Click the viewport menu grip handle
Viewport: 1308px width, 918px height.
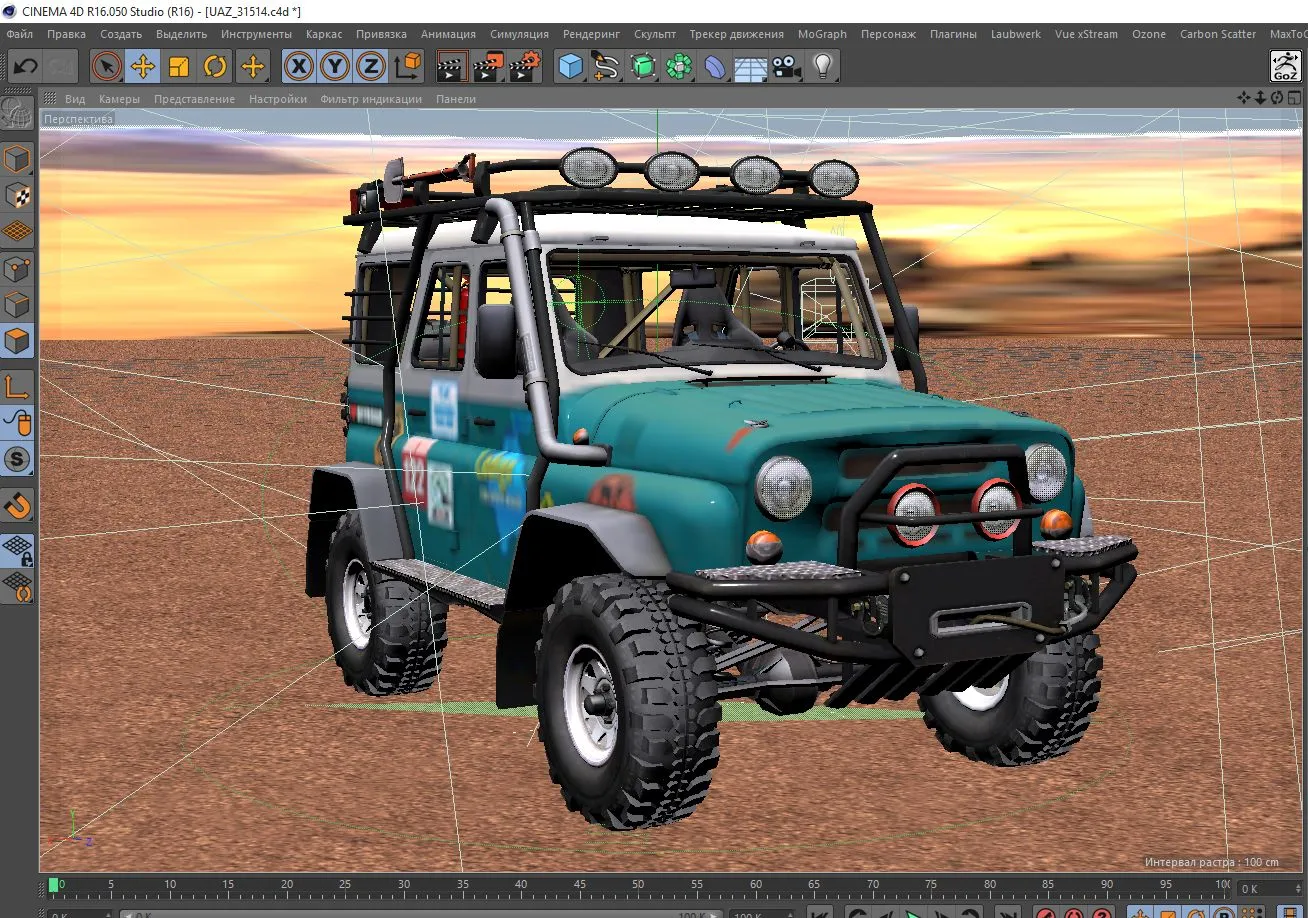coord(48,98)
